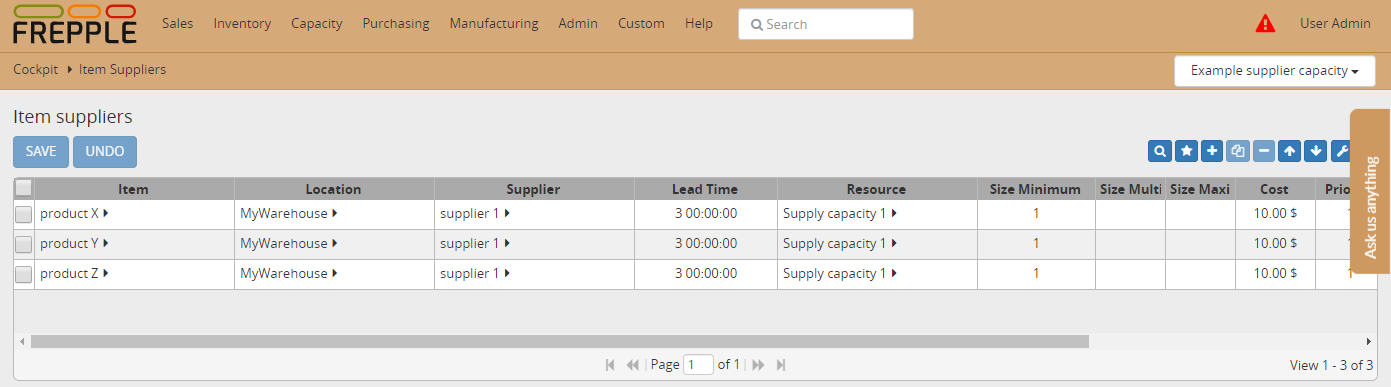Click the scrollbar left arrow
The height and width of the screenshot is (387, 1391).
22,341
